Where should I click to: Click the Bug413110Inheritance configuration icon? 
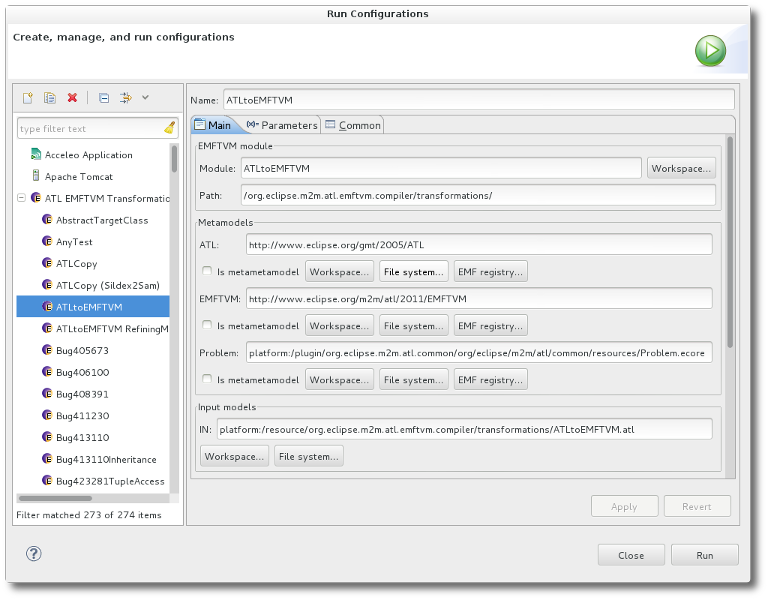(47, 459)
